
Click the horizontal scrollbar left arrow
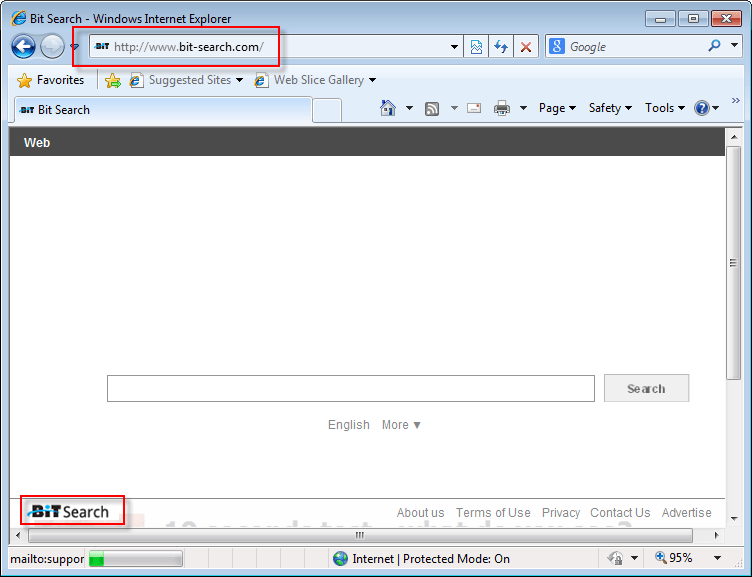[18, 535]
